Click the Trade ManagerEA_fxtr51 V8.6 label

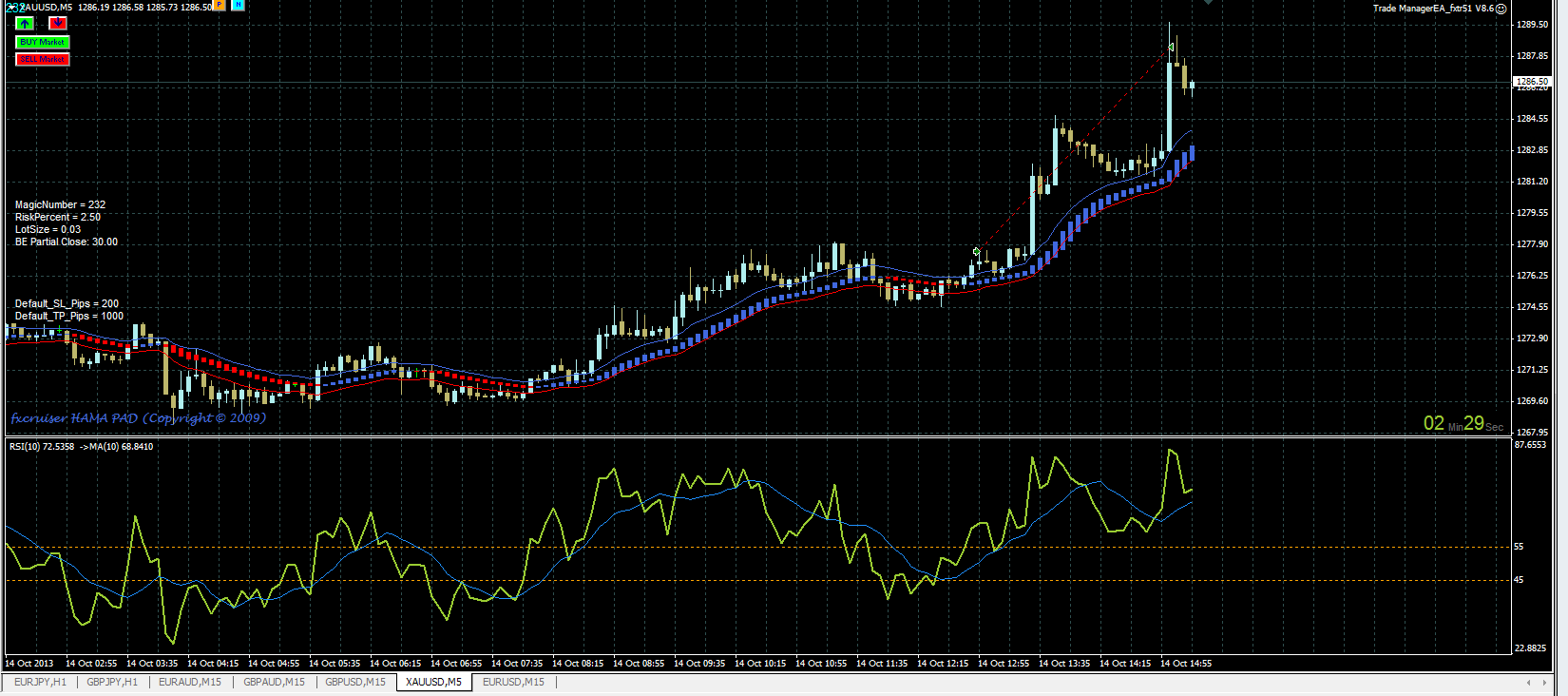tap(1433, 9)
